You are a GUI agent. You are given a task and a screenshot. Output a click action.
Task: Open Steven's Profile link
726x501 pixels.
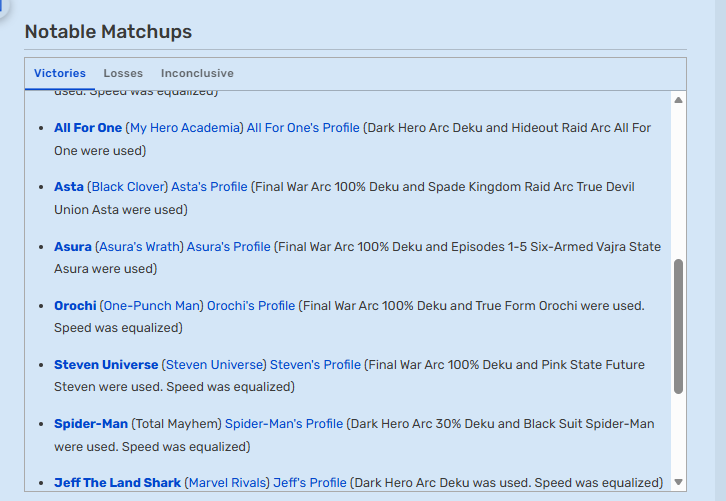pyautogui.click(x=315, y=365)
